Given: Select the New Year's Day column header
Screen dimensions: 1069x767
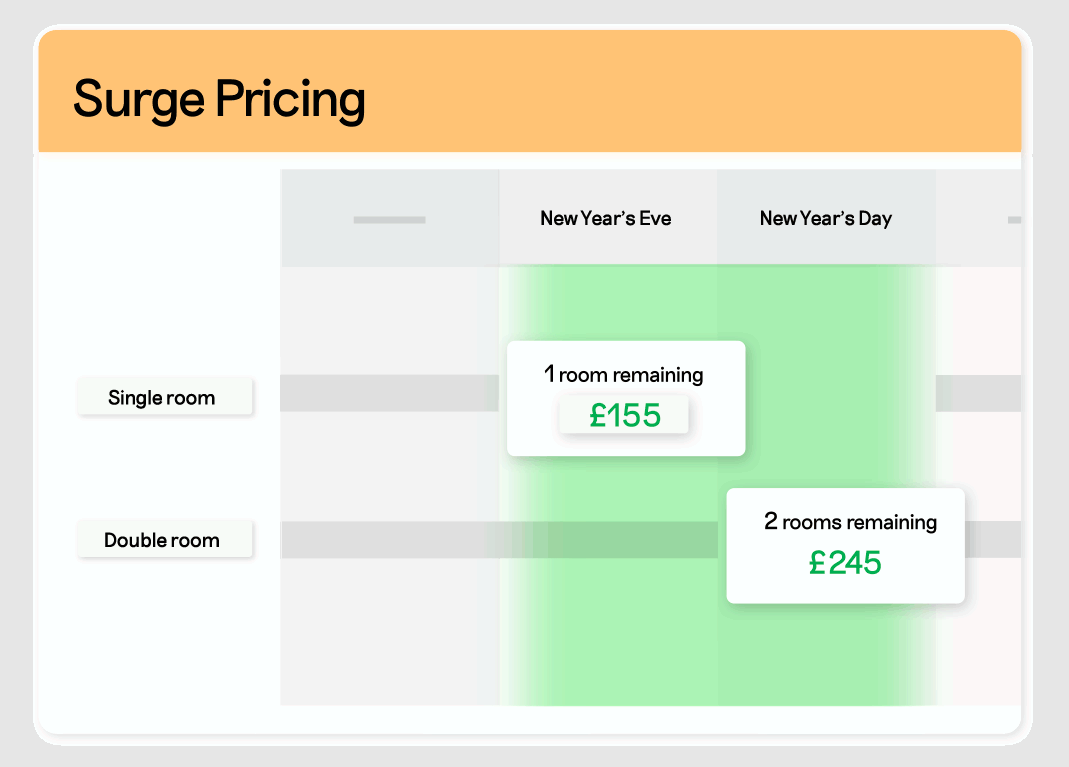Looking at the screenshot, I should 825,218.
